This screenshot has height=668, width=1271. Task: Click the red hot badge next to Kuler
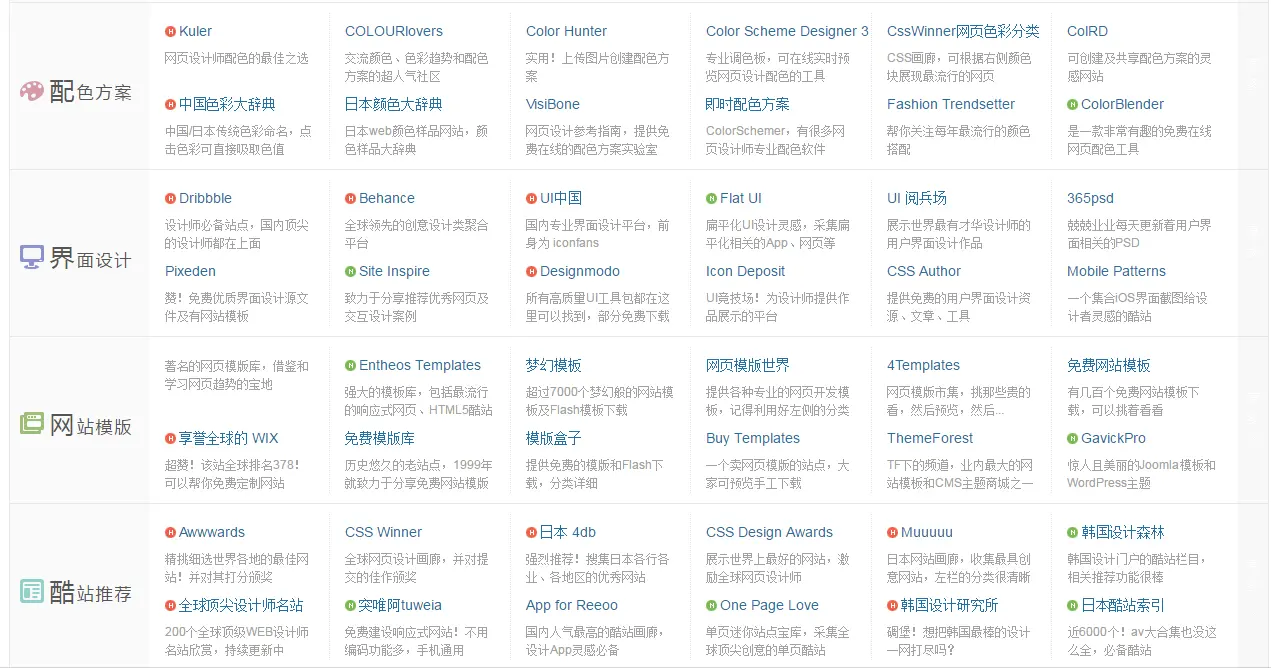point(170,31)
